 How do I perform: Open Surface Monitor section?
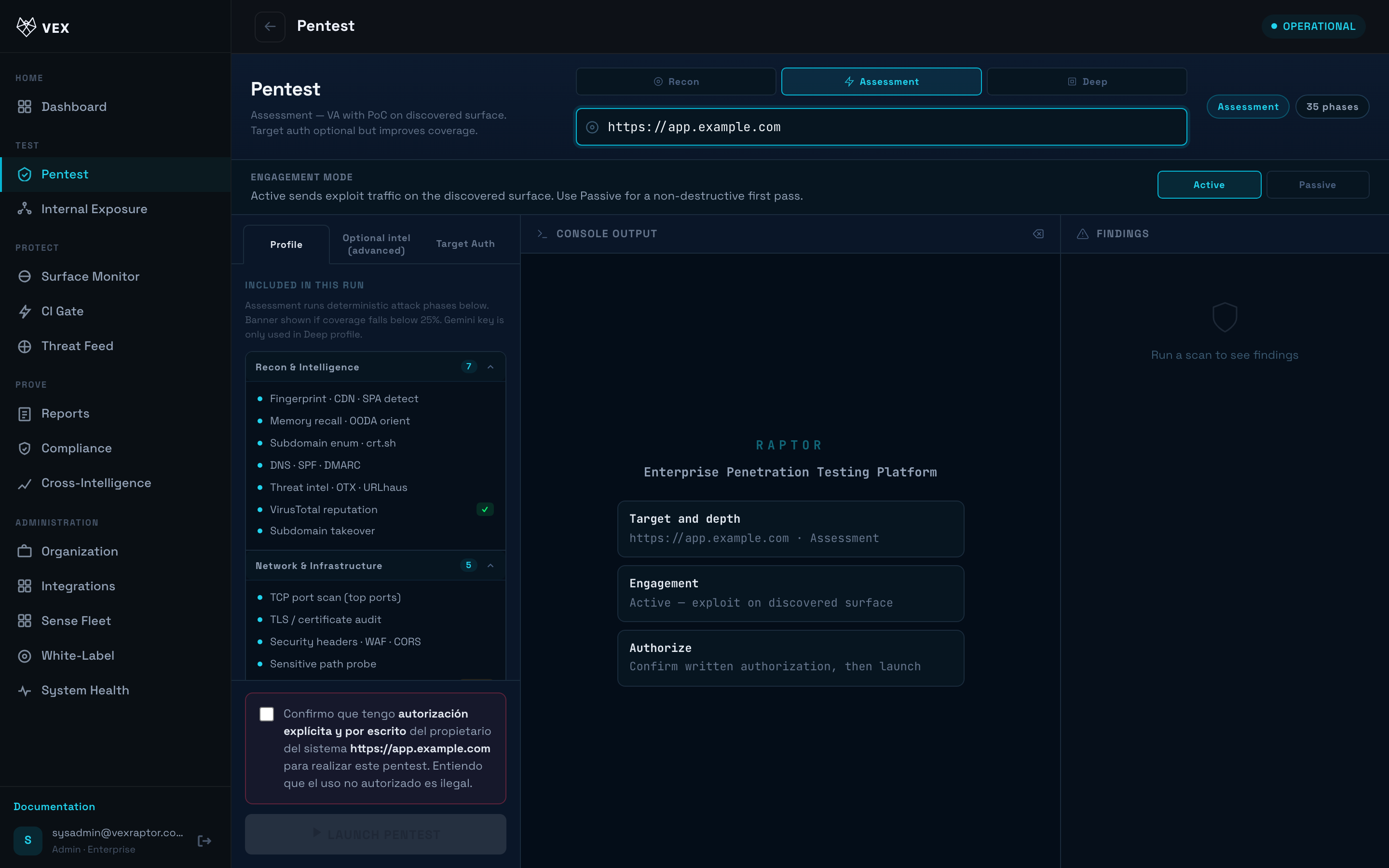point(115,277)
